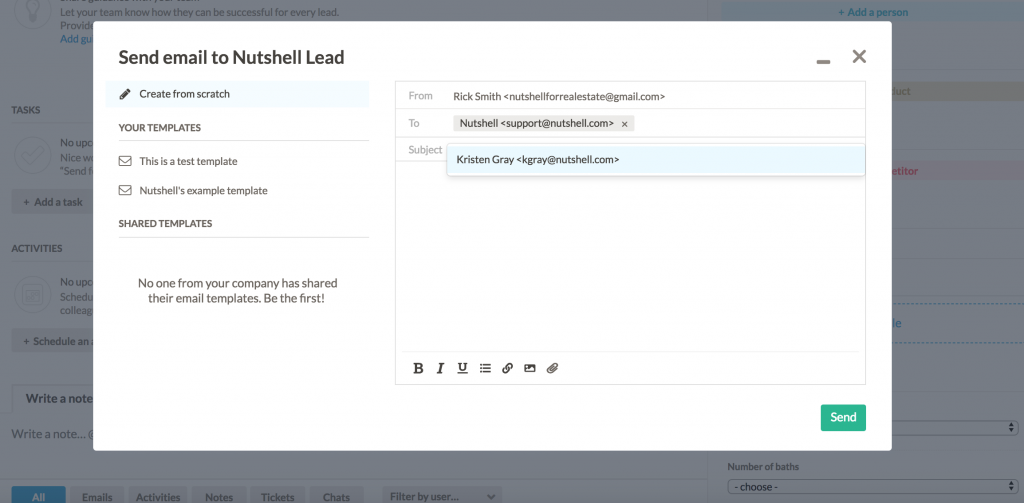Insert an image into the email
This screenshot has height=503, width=1024.
coord(530,368)
